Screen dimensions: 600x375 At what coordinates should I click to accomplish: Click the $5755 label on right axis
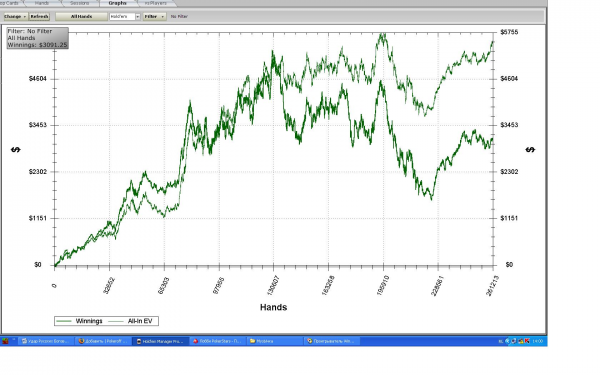click(509, 32)
